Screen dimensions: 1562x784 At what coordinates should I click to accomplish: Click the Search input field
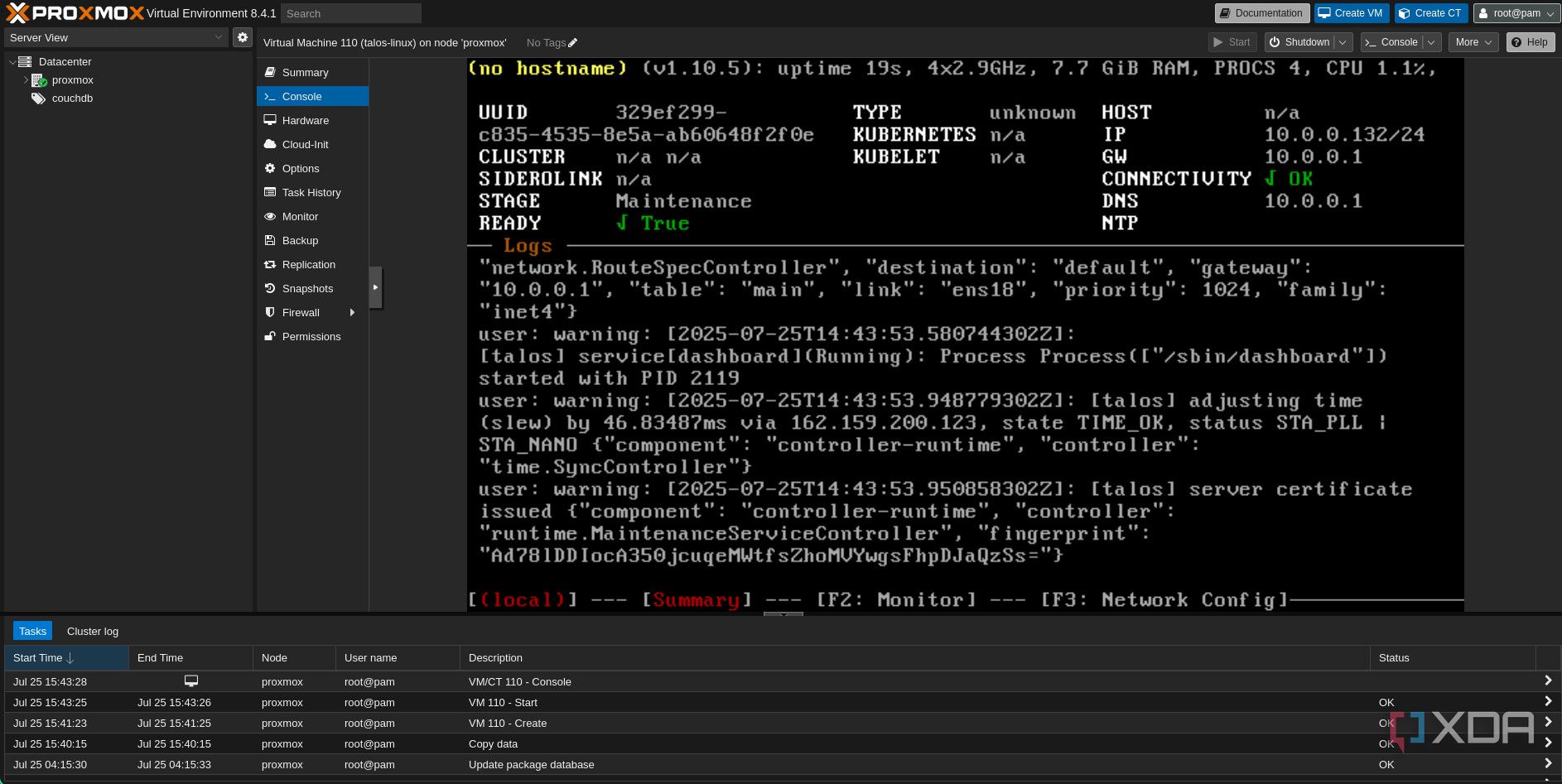pos(351,13)
